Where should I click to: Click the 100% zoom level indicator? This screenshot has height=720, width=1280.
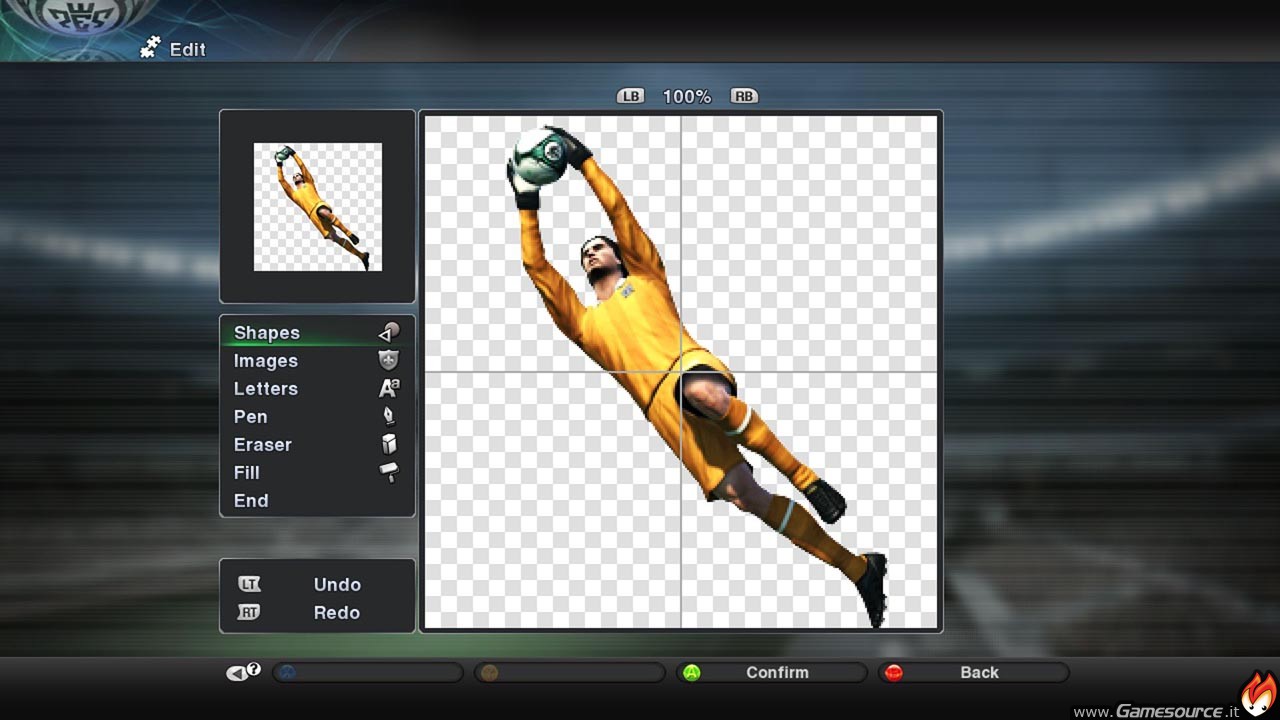[687, 97]
